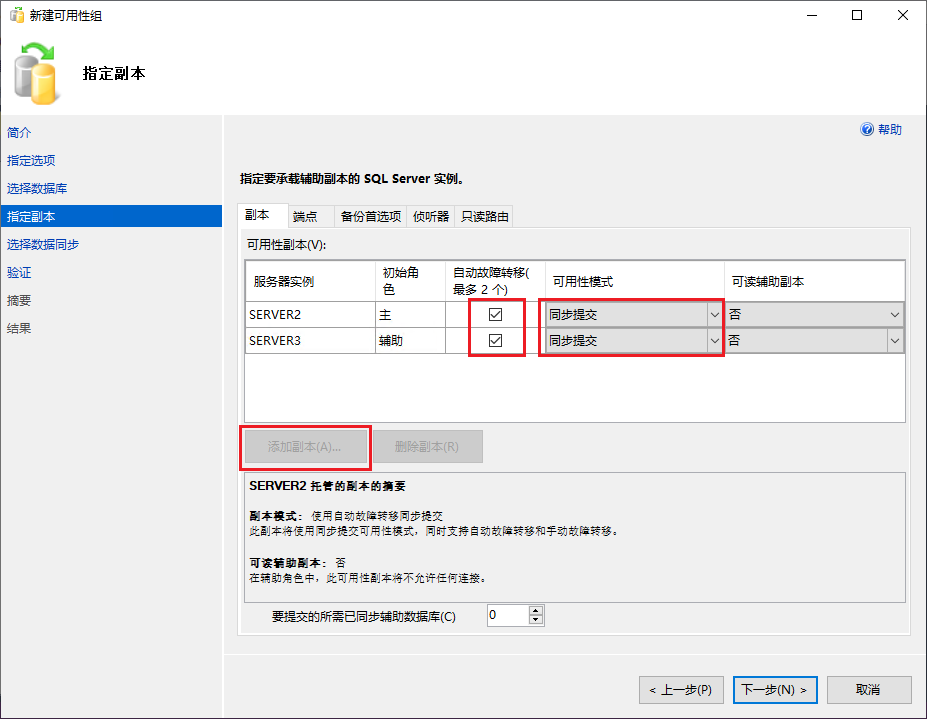This screenshot has height=719, width=927.
Task: Click the 主 initial role cell
Action: click(410, 315)
